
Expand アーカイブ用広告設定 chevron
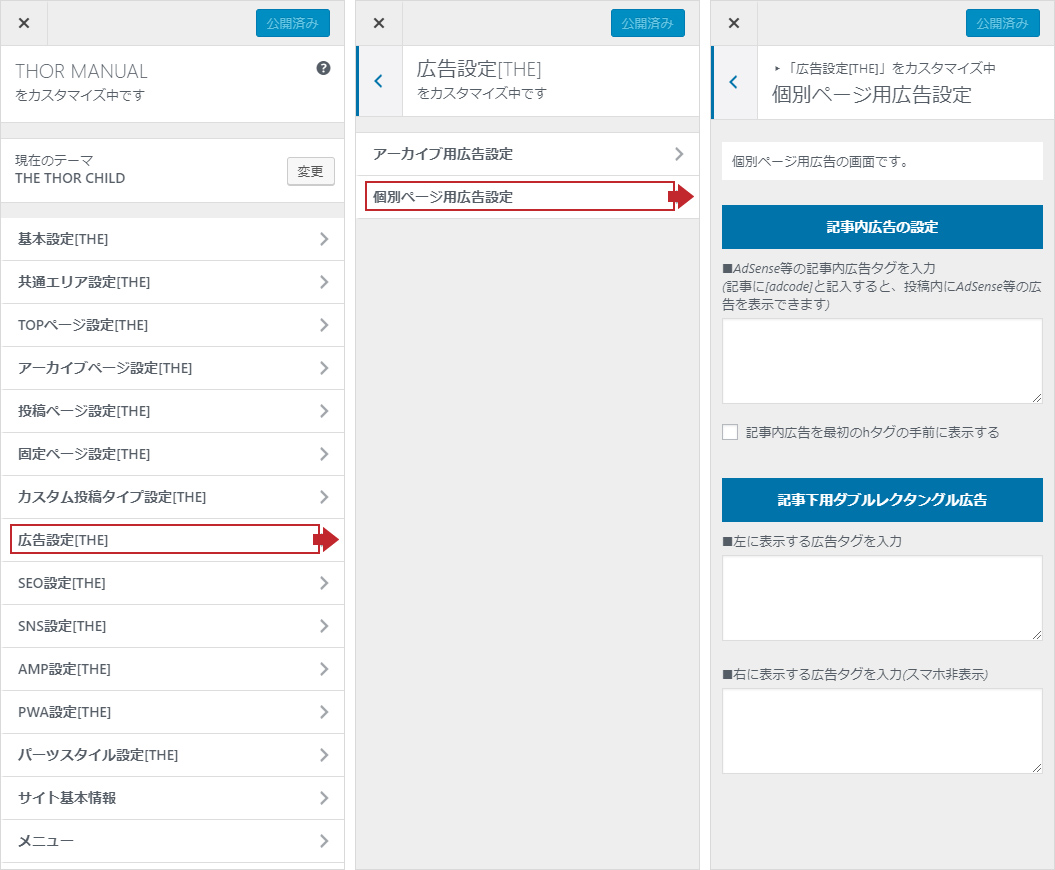click(x=679, y=154)
